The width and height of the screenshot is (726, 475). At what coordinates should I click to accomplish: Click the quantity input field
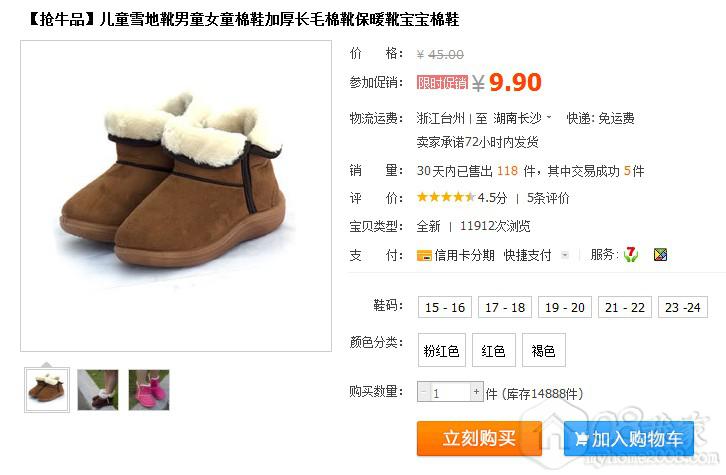click(450, 392)
